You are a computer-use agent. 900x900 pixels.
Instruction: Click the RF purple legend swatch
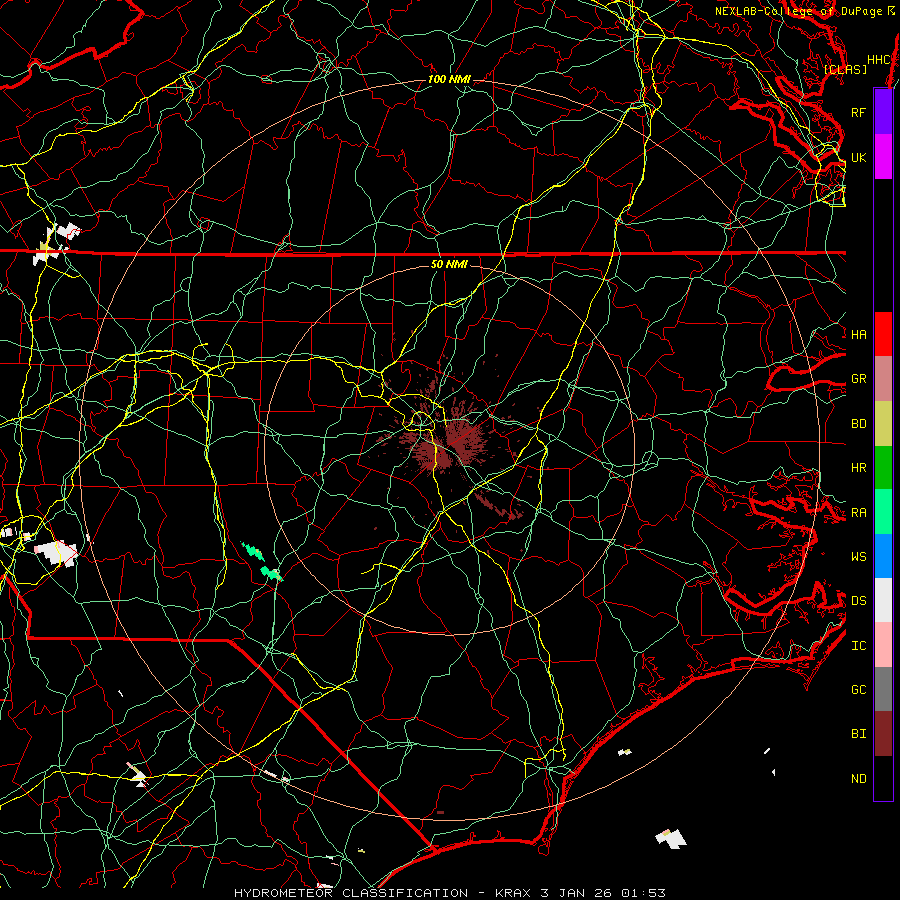click(x=883, y=112)
